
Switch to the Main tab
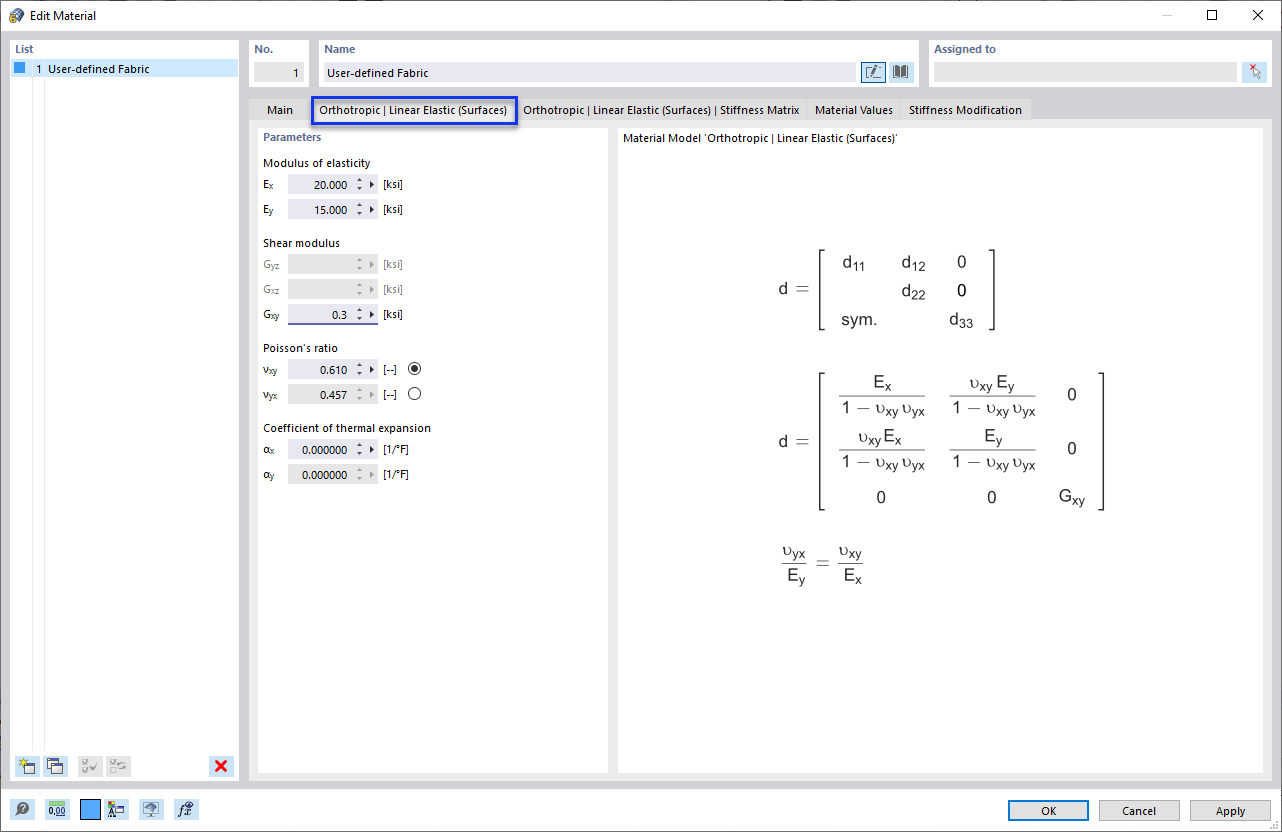point(280,110)
